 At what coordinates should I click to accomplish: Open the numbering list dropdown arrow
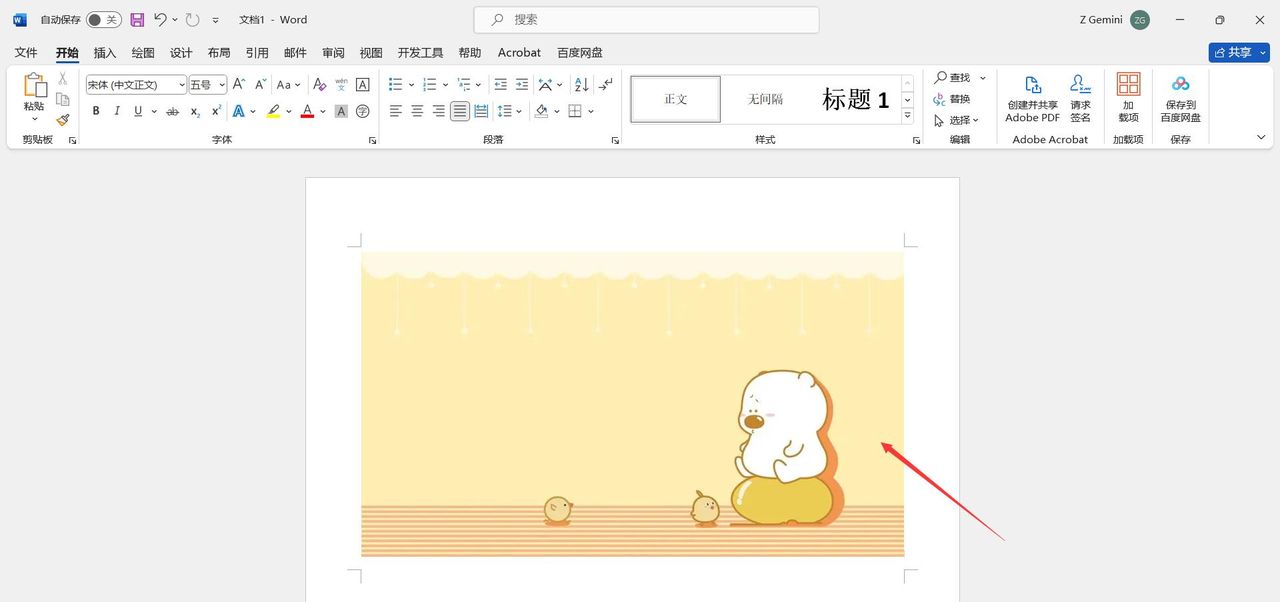445,85
